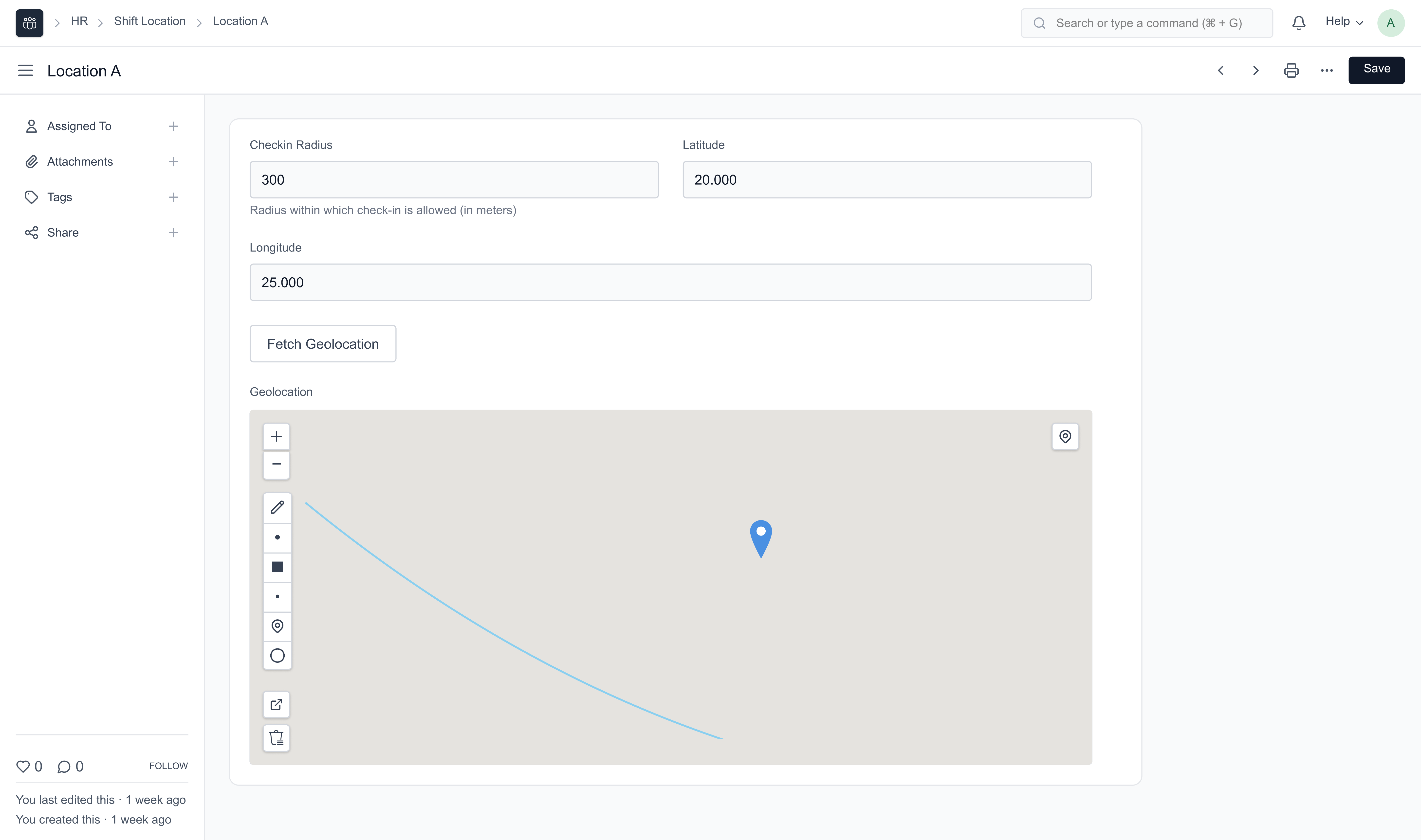Print the document using the printer icon
Screen dimensions: 1421x840
[1291, 71]
